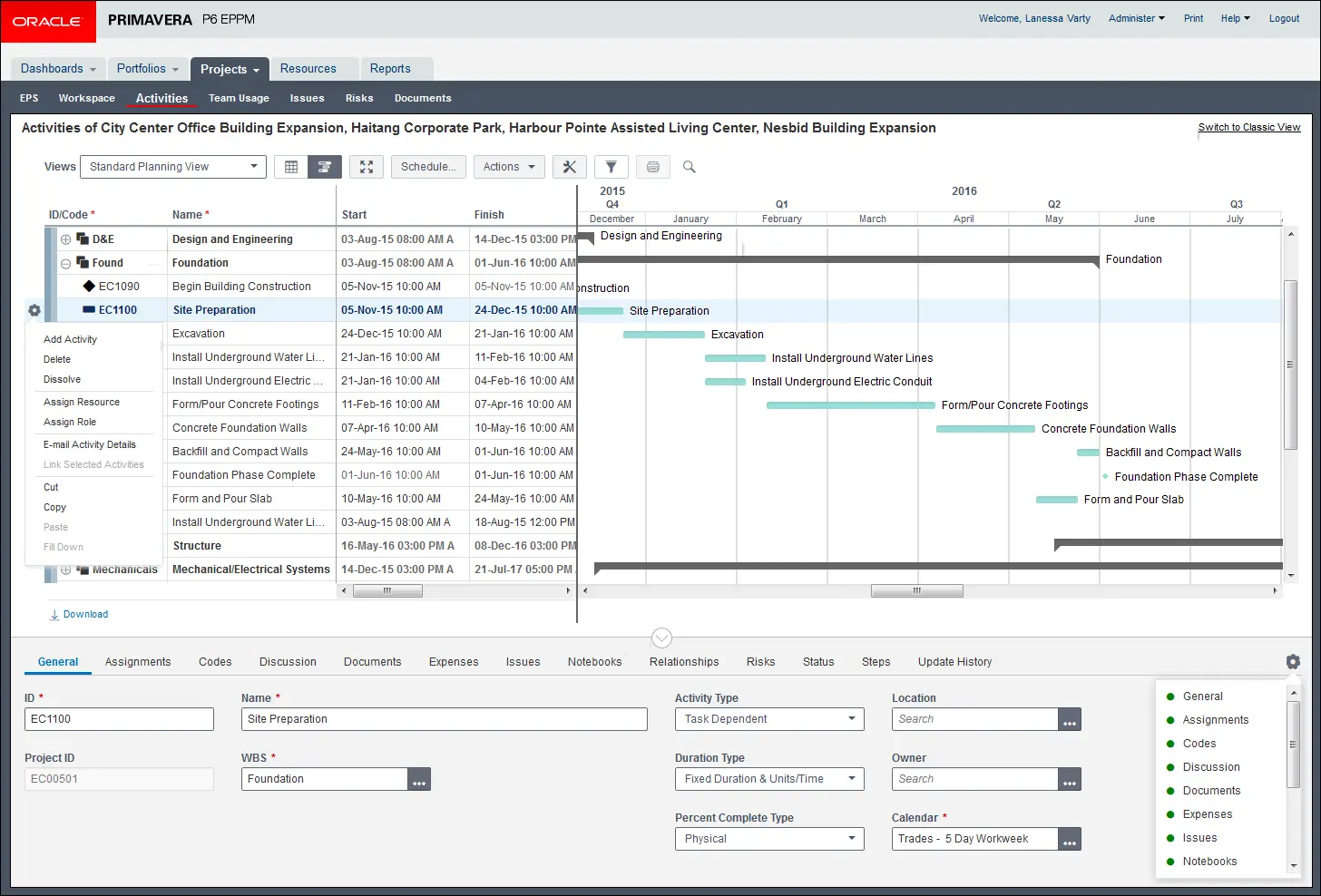Viewport: 1321px width, 896px height.
Task: Switch to the table-only grid view icon
Action: coord(291,167)
